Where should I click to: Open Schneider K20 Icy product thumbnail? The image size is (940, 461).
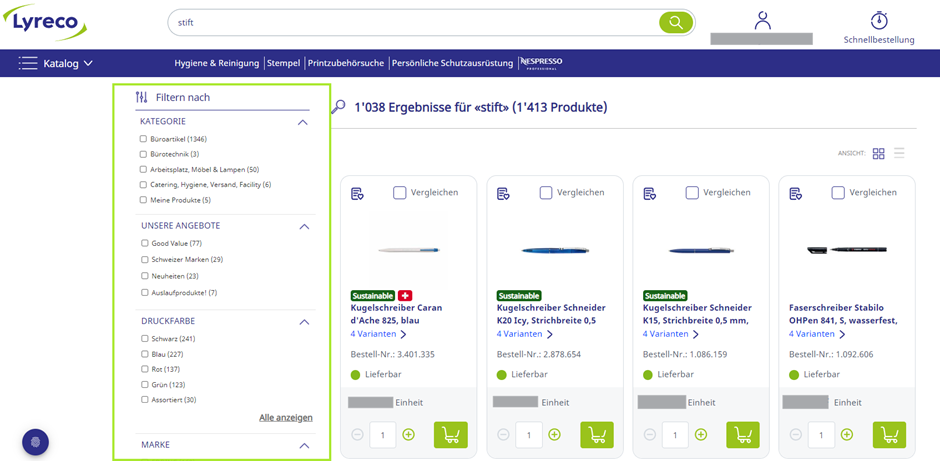click(x=555, y=249)
